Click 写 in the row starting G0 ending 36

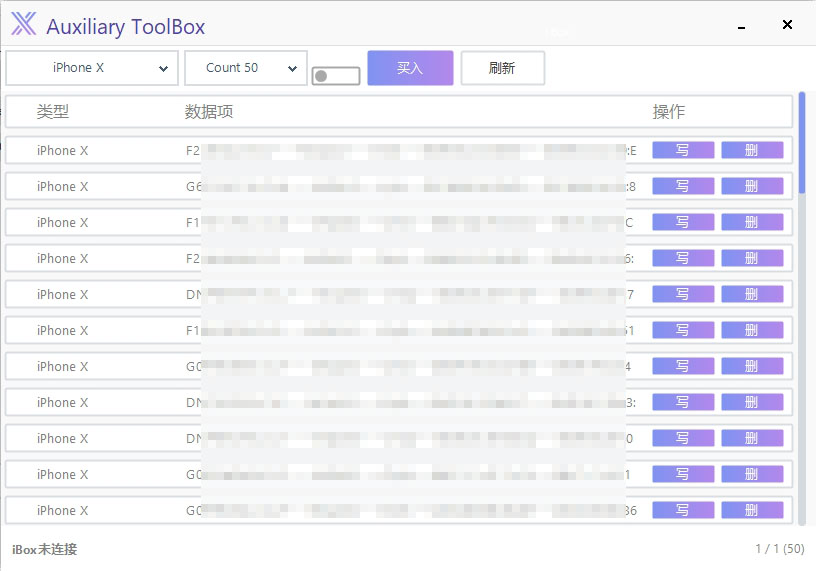coord(683,510)
